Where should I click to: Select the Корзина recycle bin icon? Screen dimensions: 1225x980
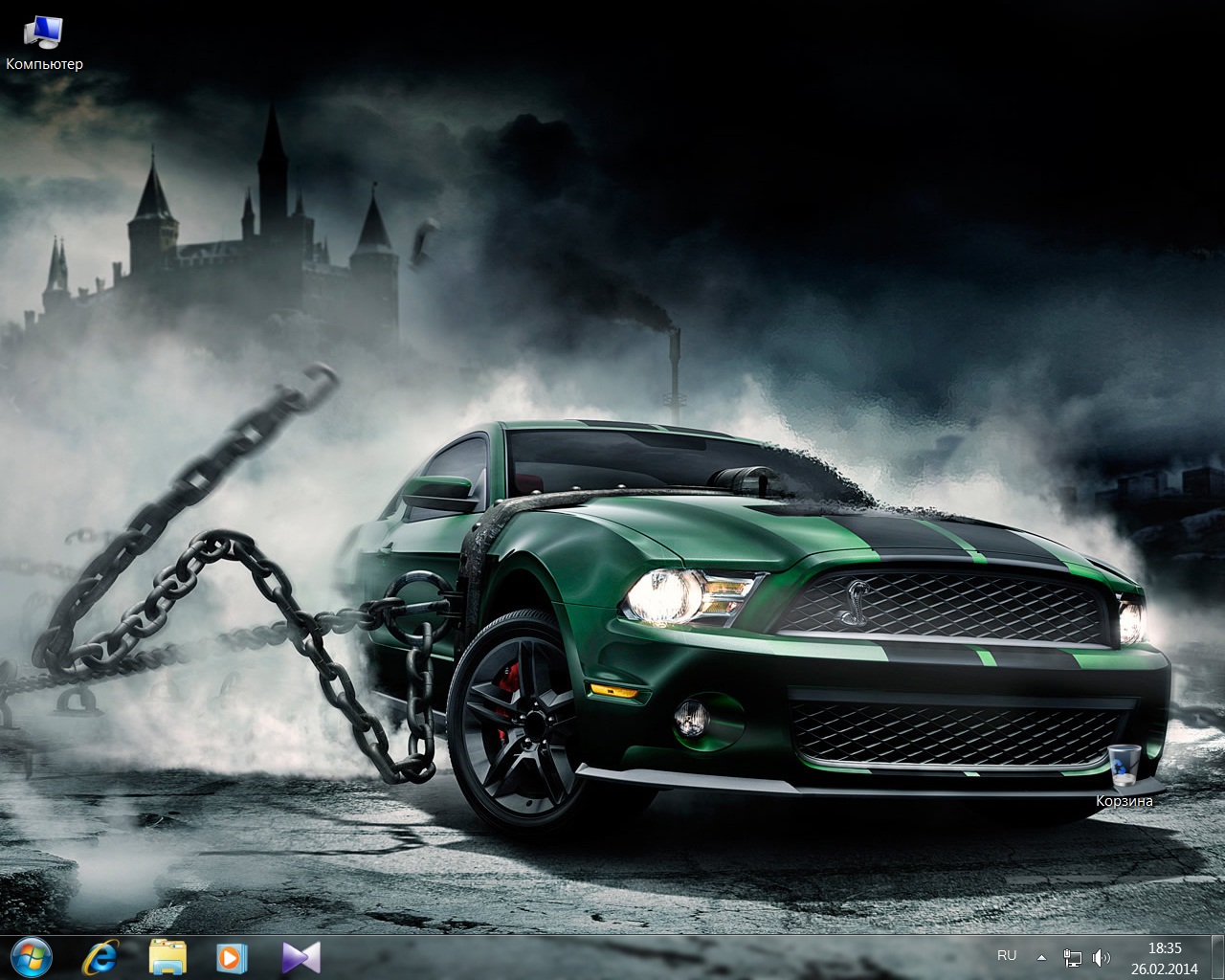(1125, 776)
